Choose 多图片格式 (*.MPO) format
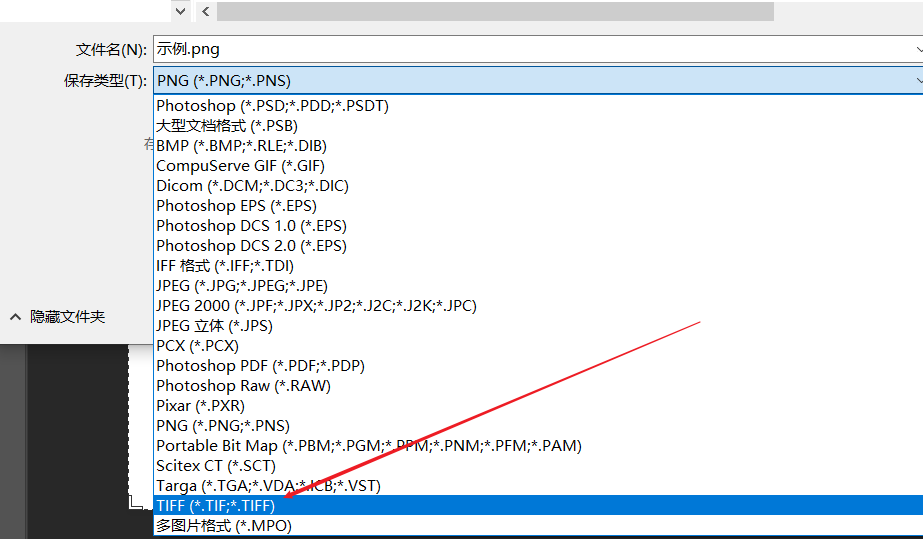 (x=538, y=525)
